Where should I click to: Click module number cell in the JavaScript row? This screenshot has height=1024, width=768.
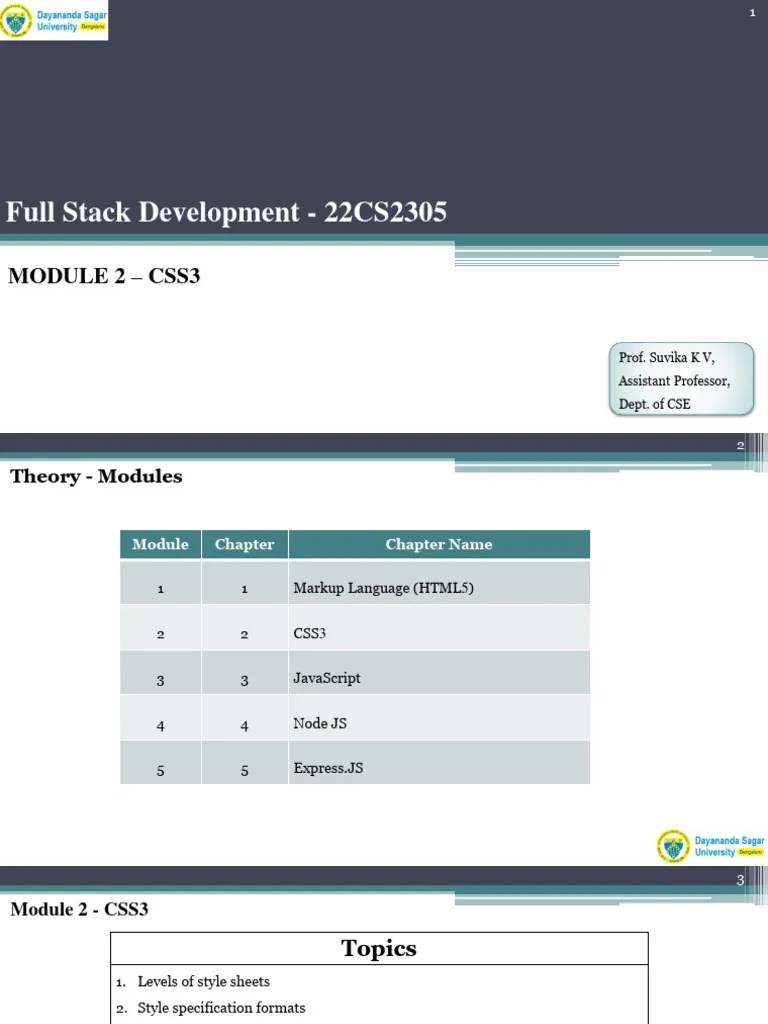[161, 673]
